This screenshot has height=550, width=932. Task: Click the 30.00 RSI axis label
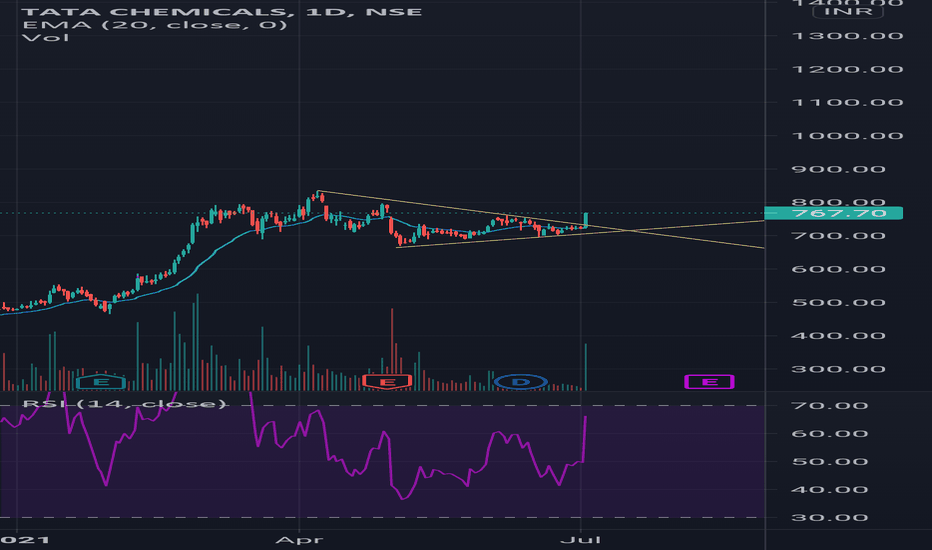830,517
